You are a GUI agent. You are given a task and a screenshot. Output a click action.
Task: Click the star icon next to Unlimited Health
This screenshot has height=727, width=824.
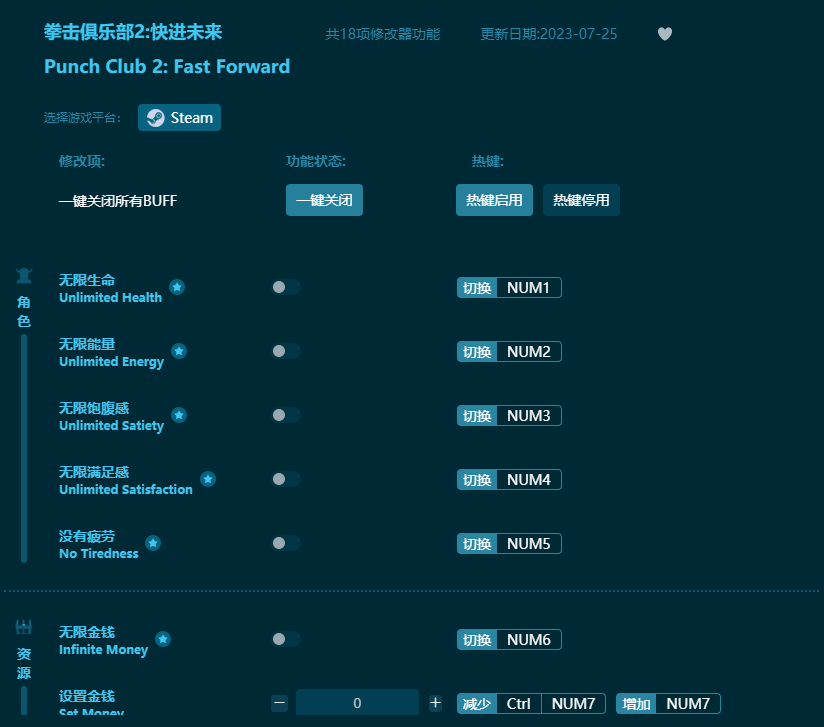click(x=177, y=288)
